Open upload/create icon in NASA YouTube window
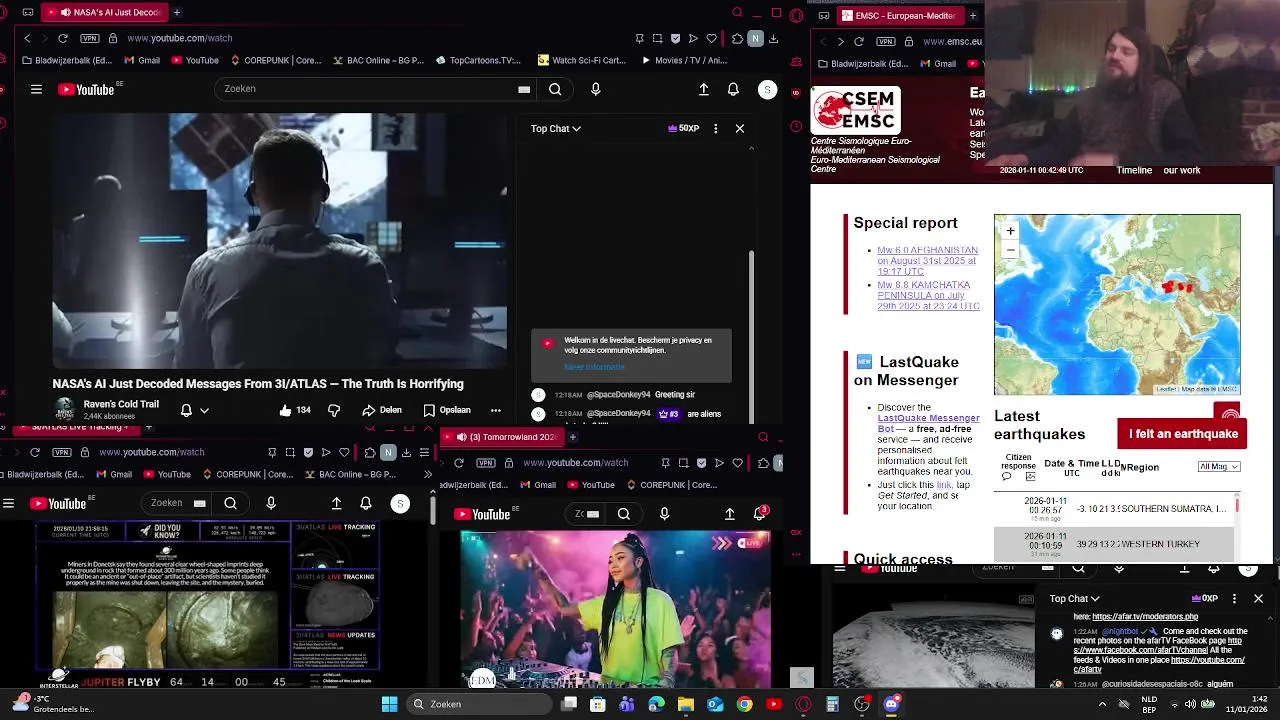This screenshot has width=1280, height=720. (x=704, y=89)
